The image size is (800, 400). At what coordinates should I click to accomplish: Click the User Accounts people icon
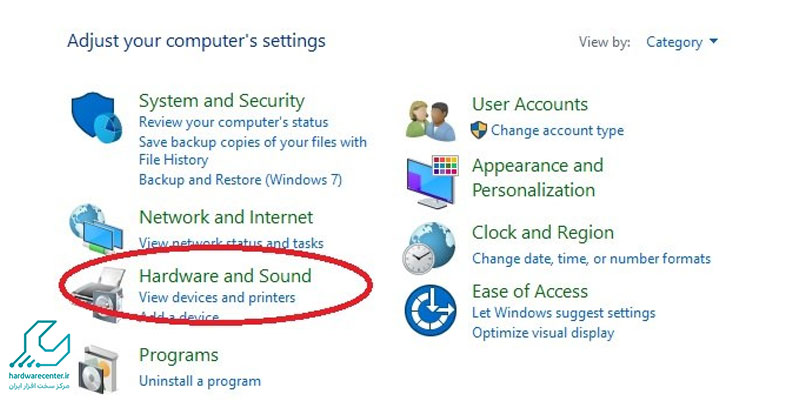click(x=431, y=120)
